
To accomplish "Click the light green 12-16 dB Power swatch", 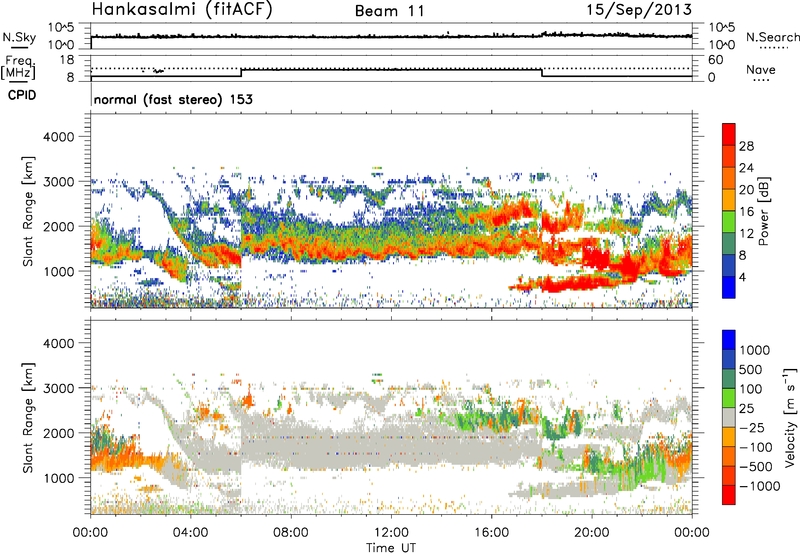I will (729, 222).
